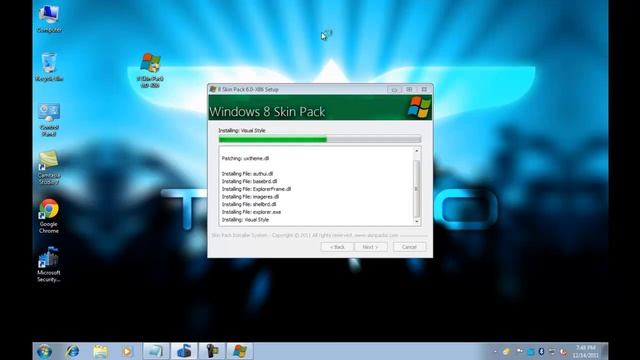Minimize the Skin Pack setup window
The width and height of the screenshot is (640, 360).
click(x=394, y=89)
